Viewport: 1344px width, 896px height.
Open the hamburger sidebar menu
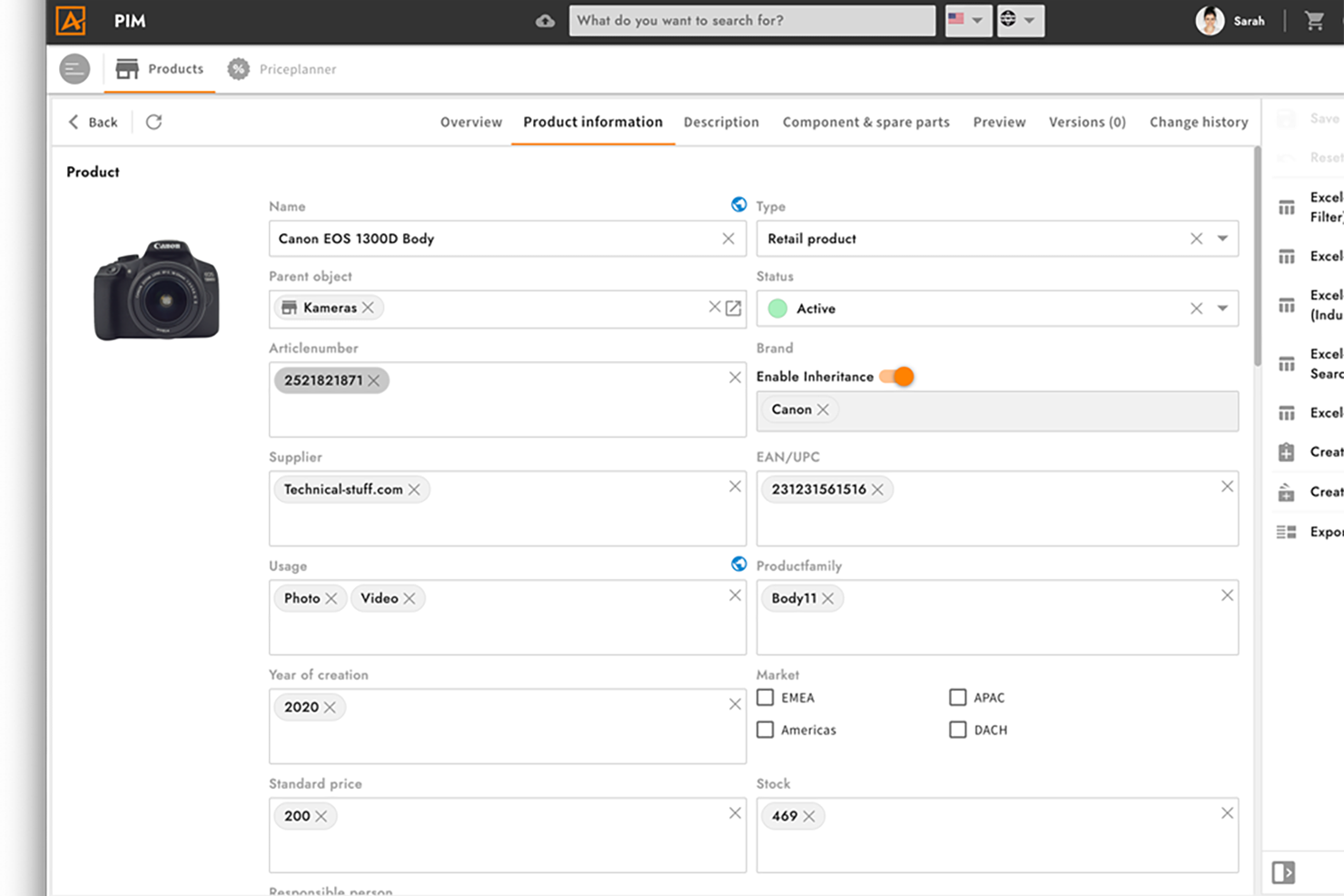click(x=74, y=69)
